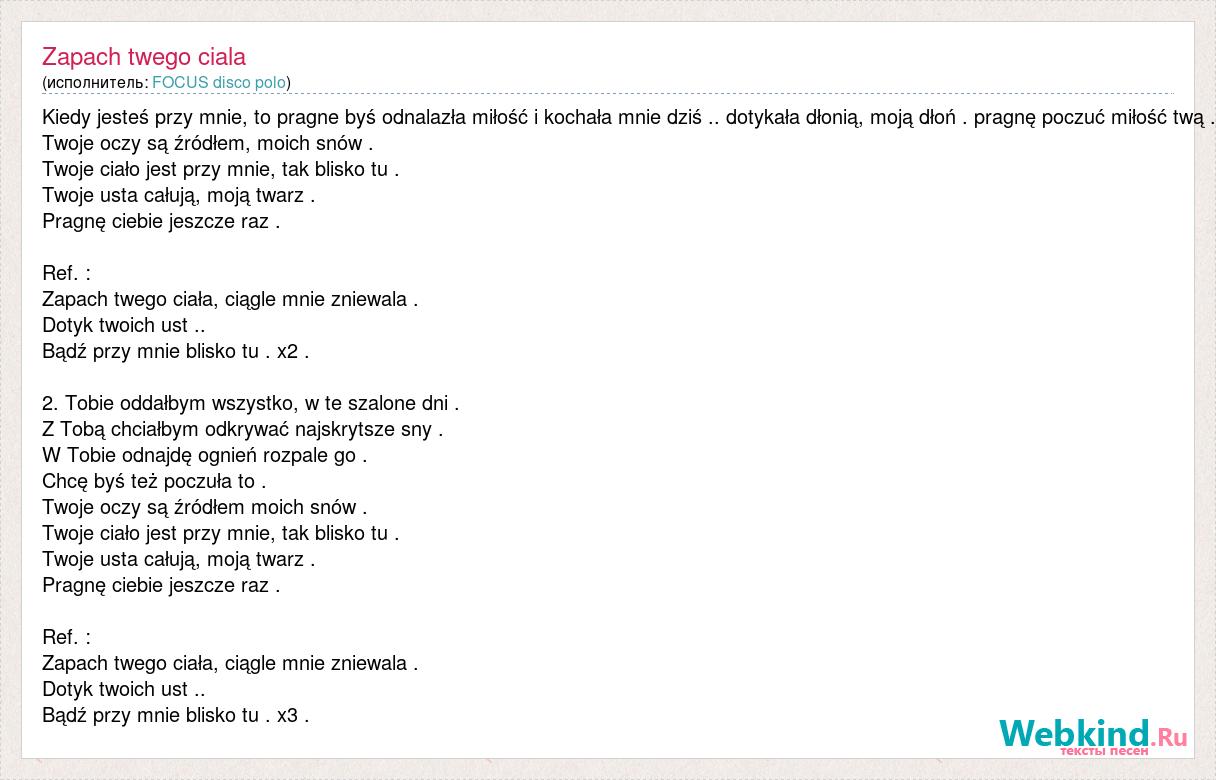Image resolution: width=1216 pixels, height=780 pixels.
Task: Click the line ending with x3
Action: pyautogui.click(x=176, y=715)
